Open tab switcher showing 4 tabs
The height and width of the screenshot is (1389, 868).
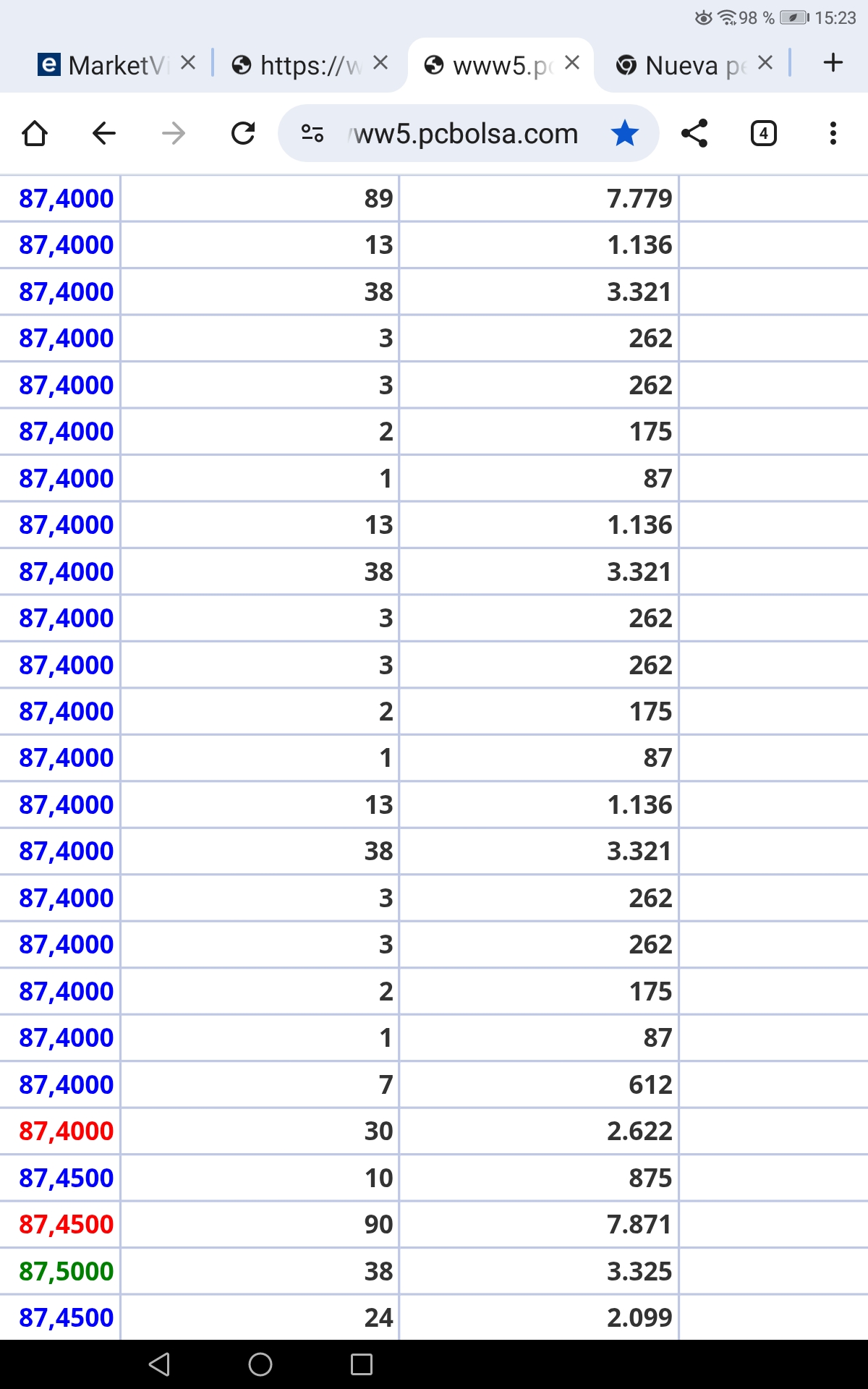[x=764, y=134]
